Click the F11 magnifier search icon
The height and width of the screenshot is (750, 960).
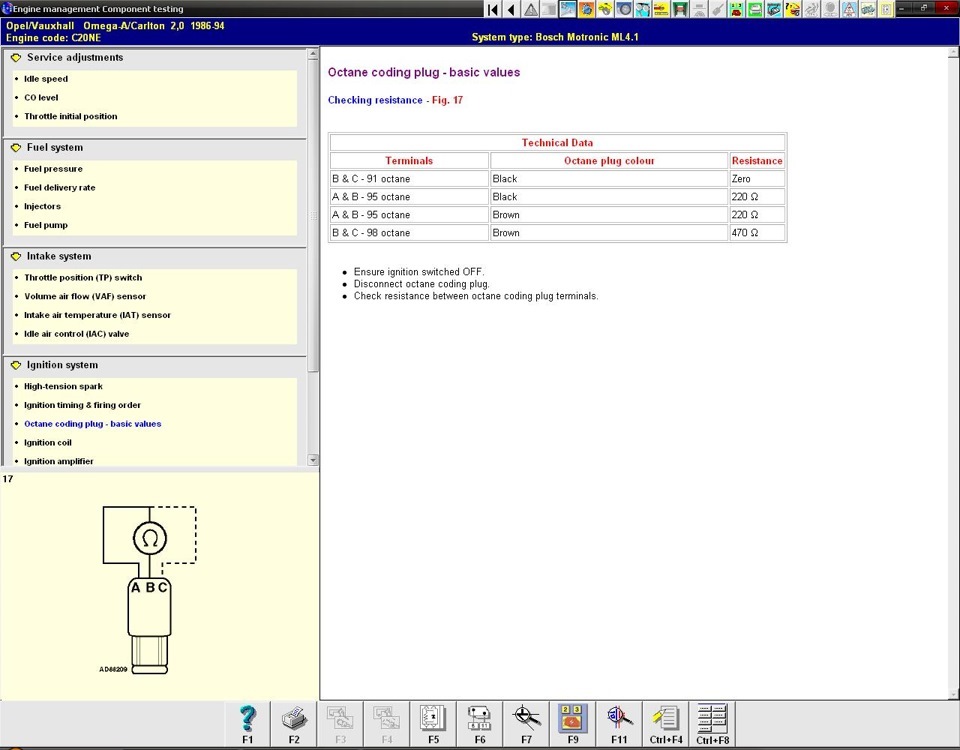(620, 724)
